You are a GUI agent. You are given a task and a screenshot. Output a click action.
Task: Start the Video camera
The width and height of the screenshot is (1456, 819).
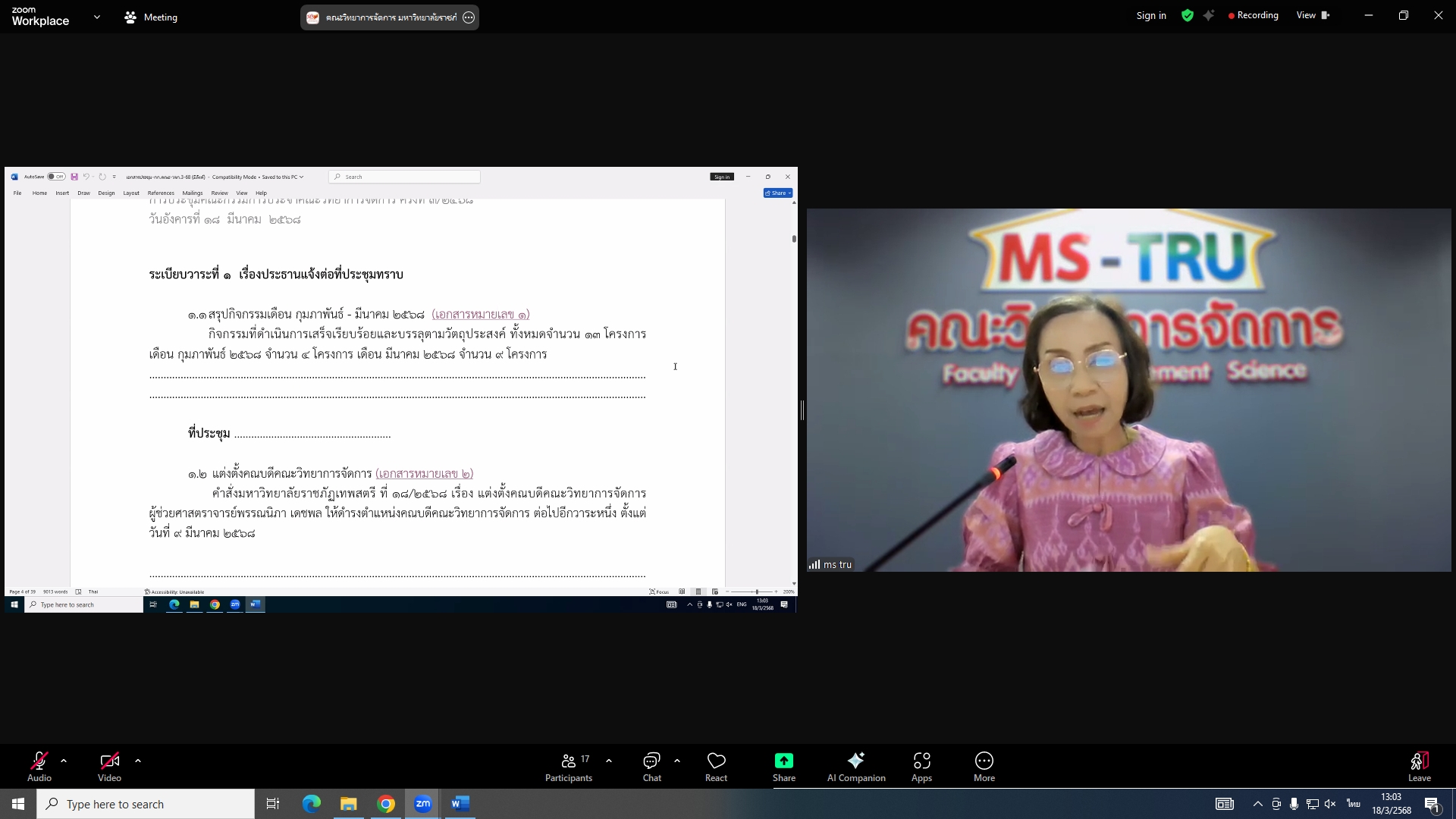109,761
